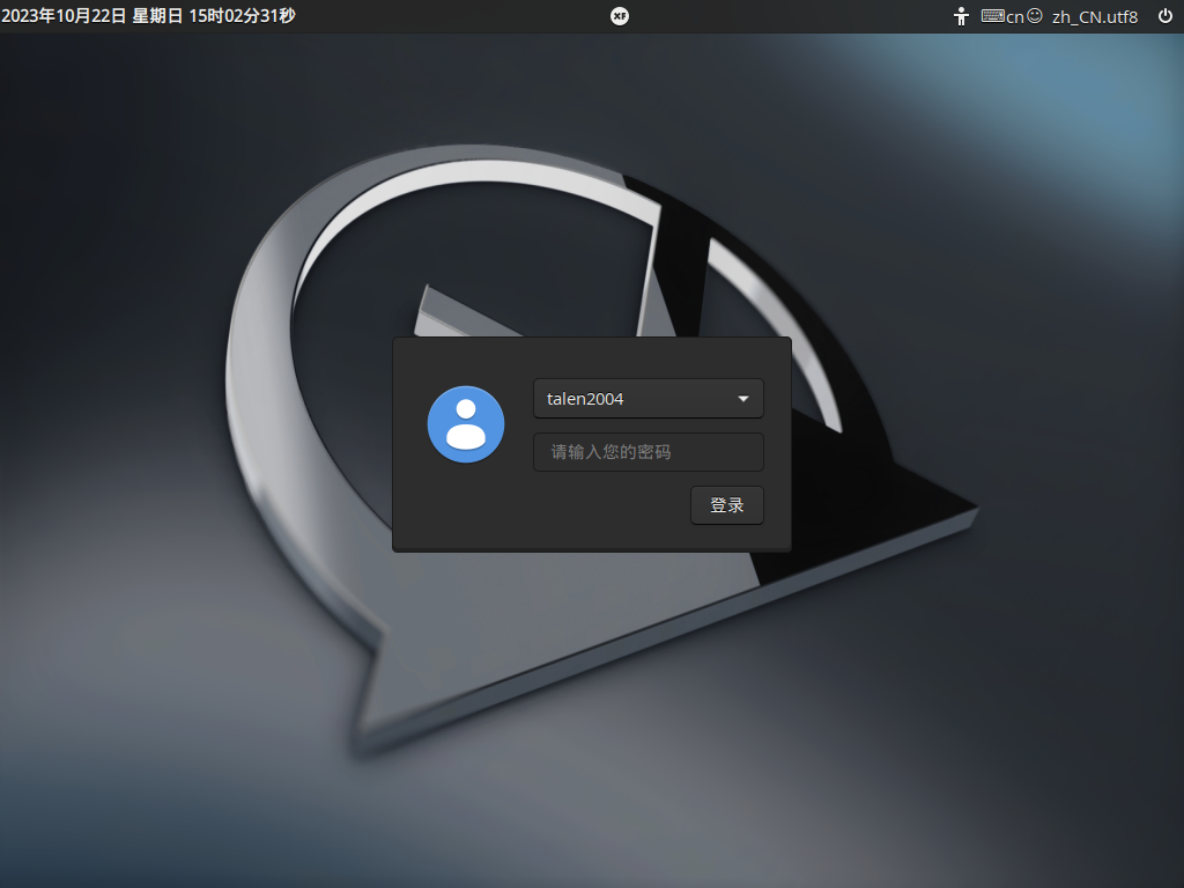
Task: Open the Xfce session selector icon
Action: click(x=619, y=16)
